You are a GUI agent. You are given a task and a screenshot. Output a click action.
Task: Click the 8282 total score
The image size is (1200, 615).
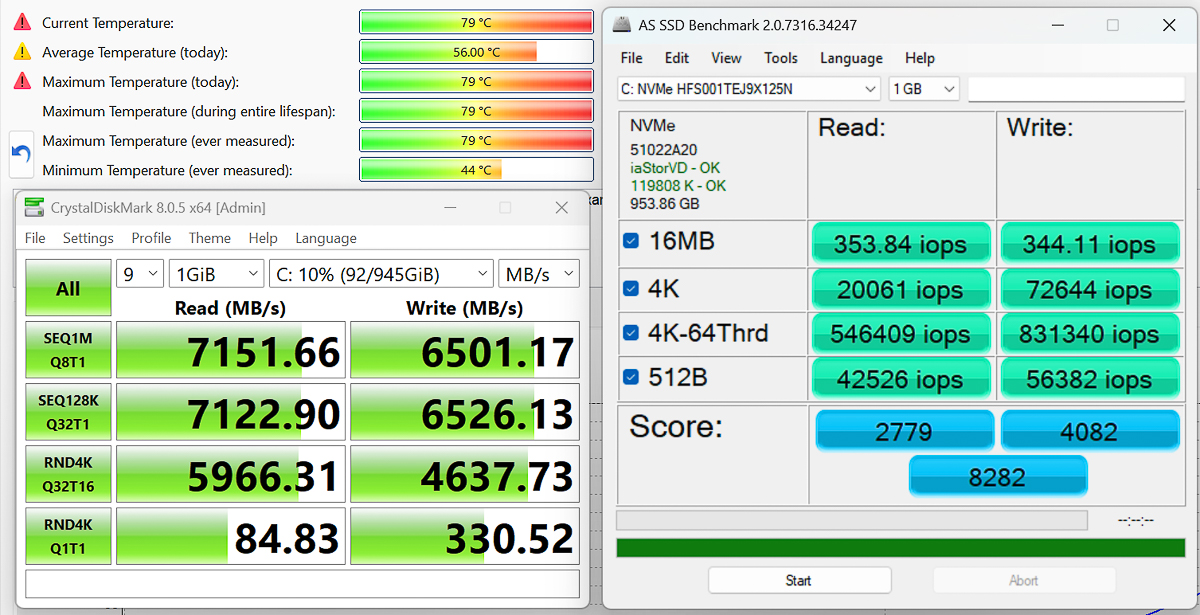(x=997, y=476)
